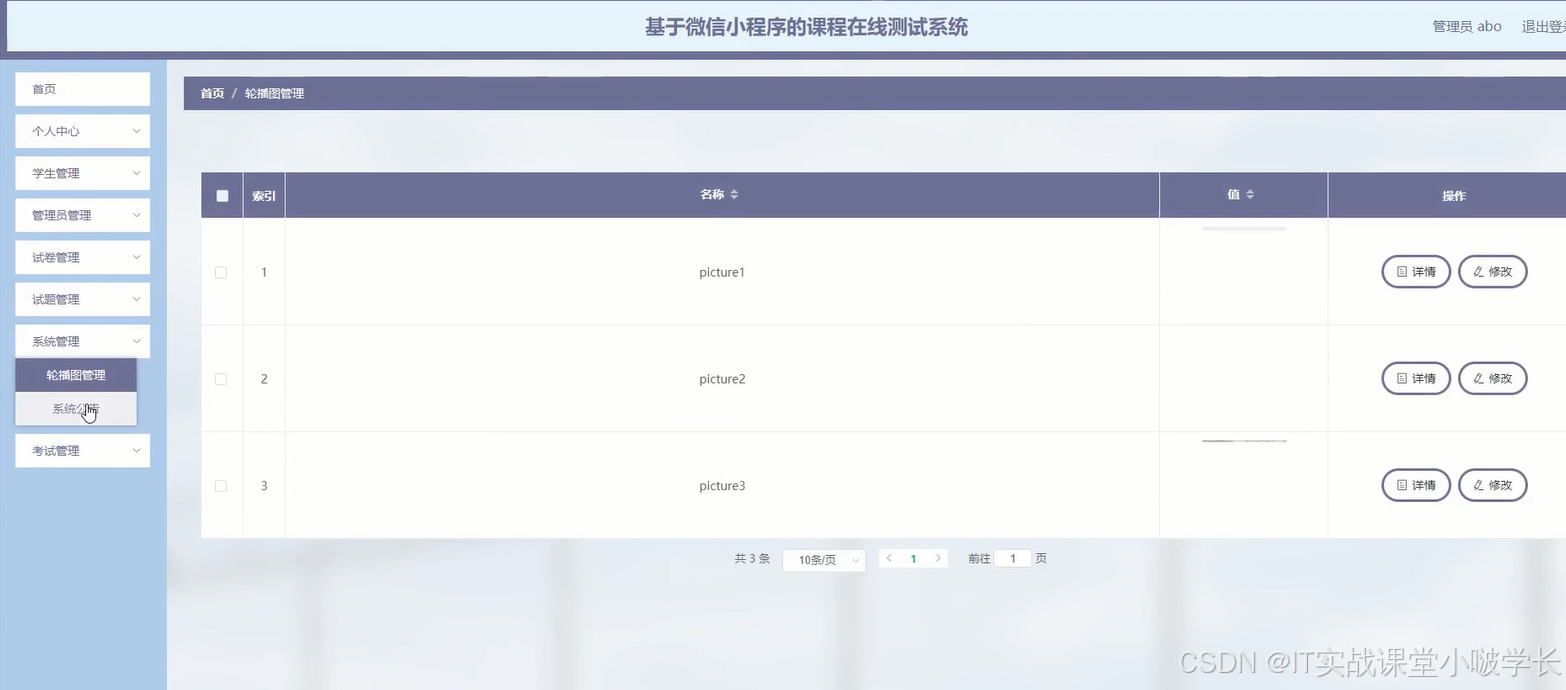Viewport: 1566px width, 690px height.
Task: Click 首页 breadcrumb link
Action: (212, 93)
